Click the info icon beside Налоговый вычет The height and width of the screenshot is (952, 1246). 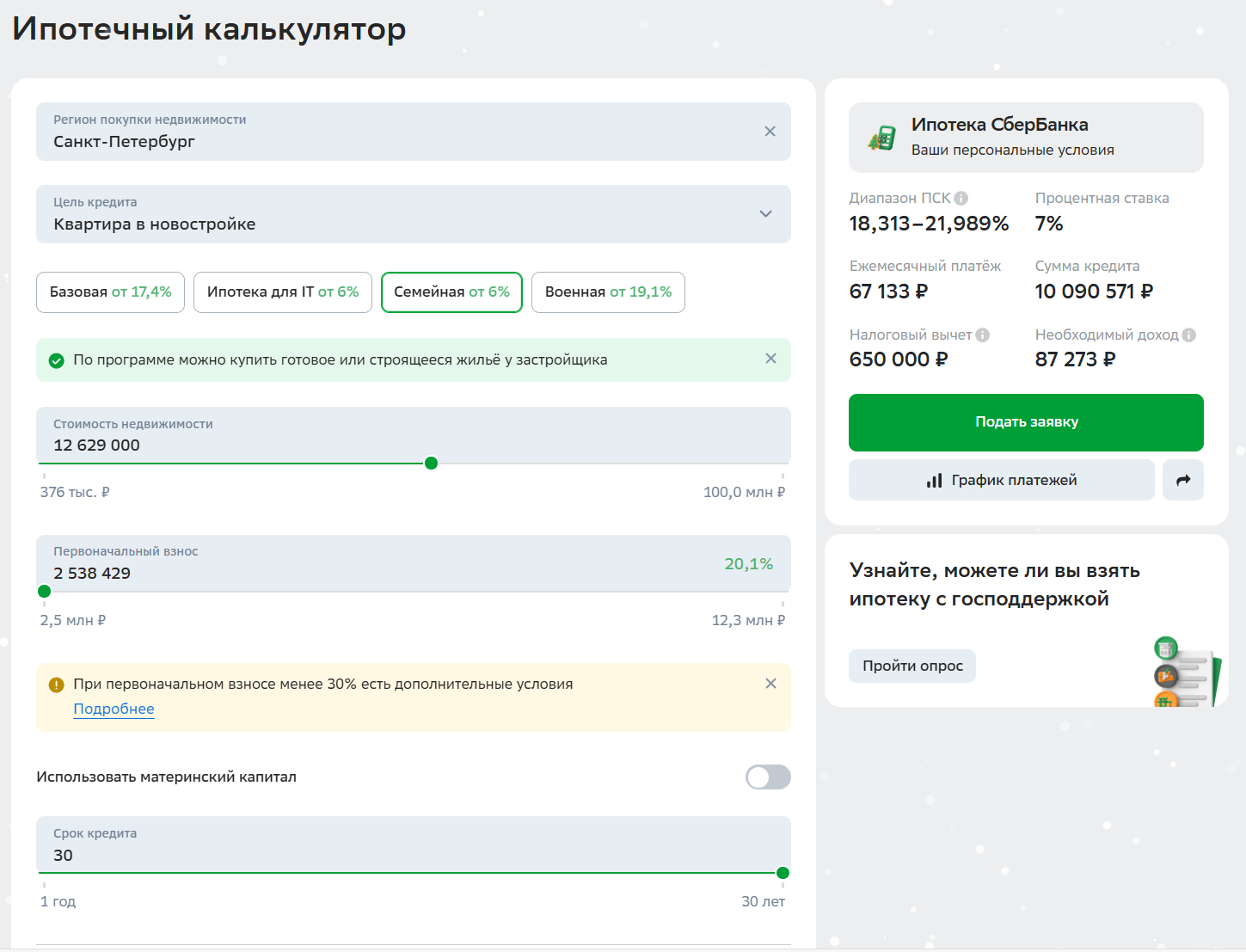(982, 335)
